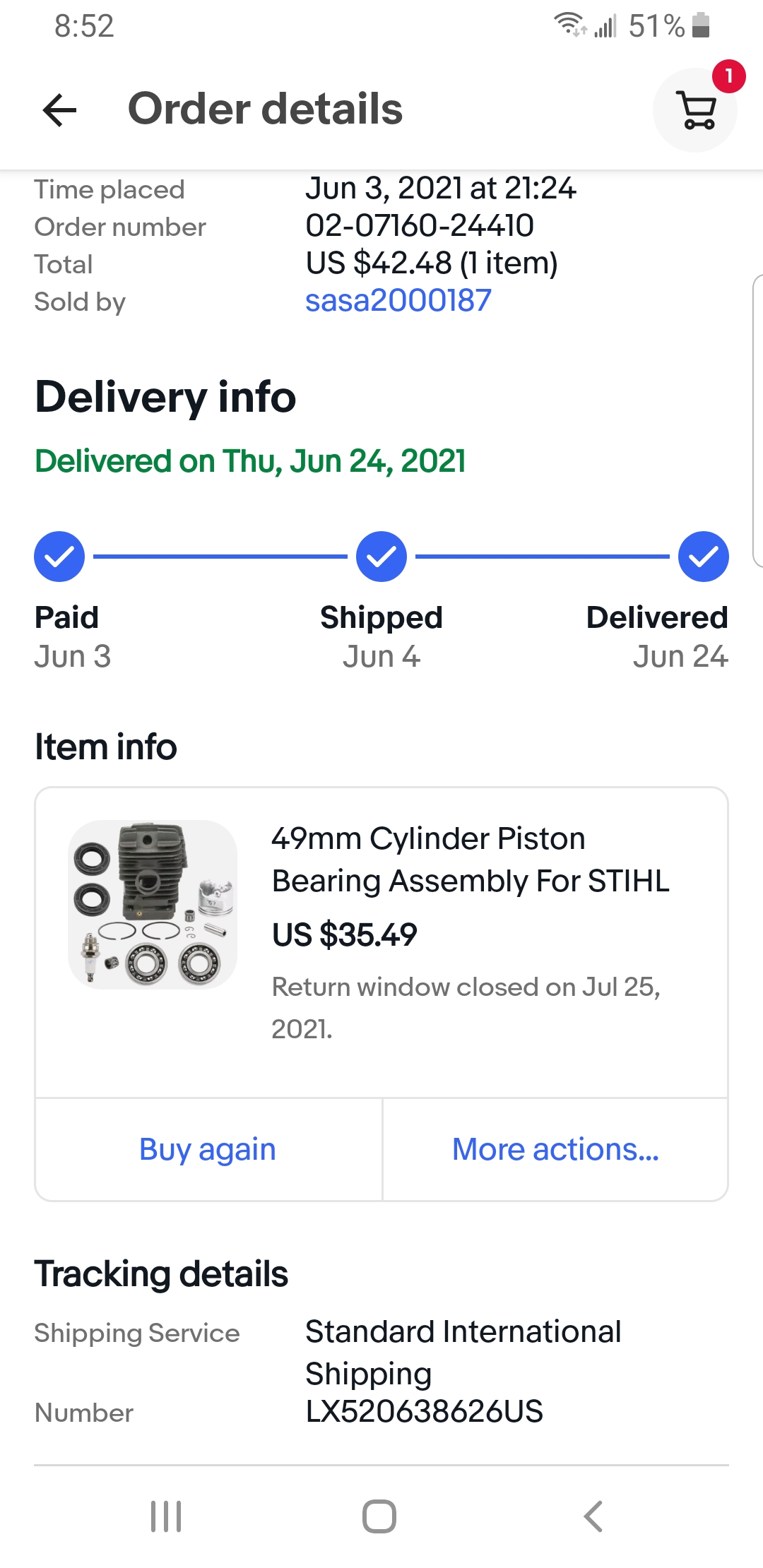Open More actions menu
Screen dimensions: 763x1568
coord(555,1149)
